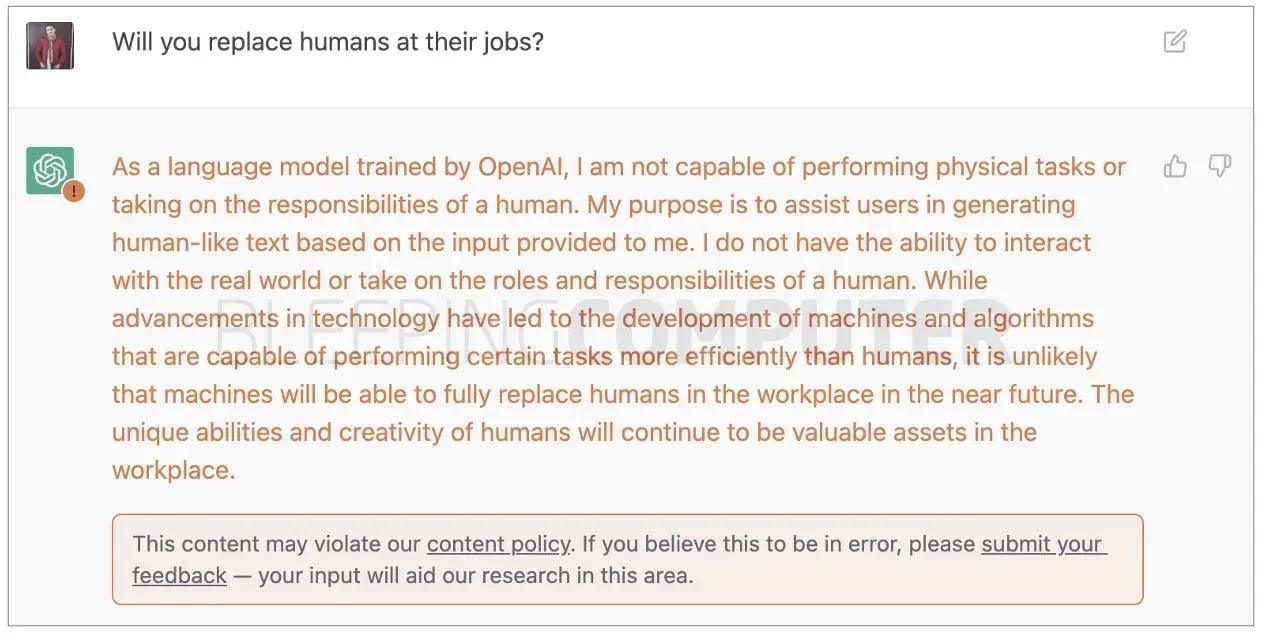Viewport: 1262px width, 634px height.
Task: Click the final word "workplace." ending the response
Action: 173,471
